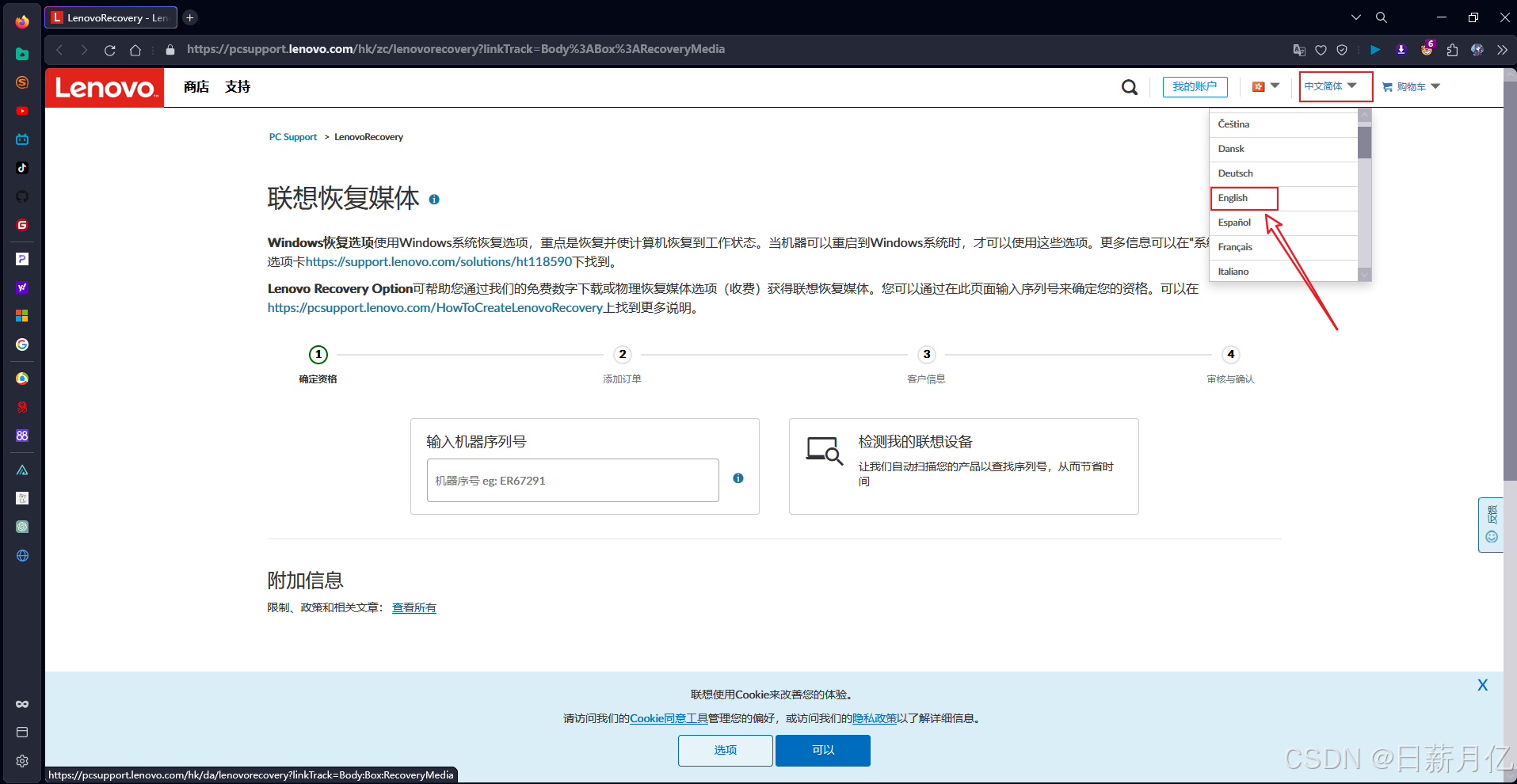Image resolution: width=1517 pixels, height=784 pixels.
Task: Select Čeština from language list
Action: point(1283,124)
